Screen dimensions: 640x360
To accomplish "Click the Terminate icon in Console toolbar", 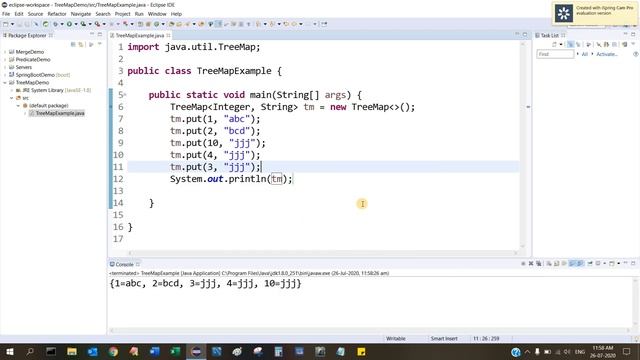I will [x=523, y=264].
